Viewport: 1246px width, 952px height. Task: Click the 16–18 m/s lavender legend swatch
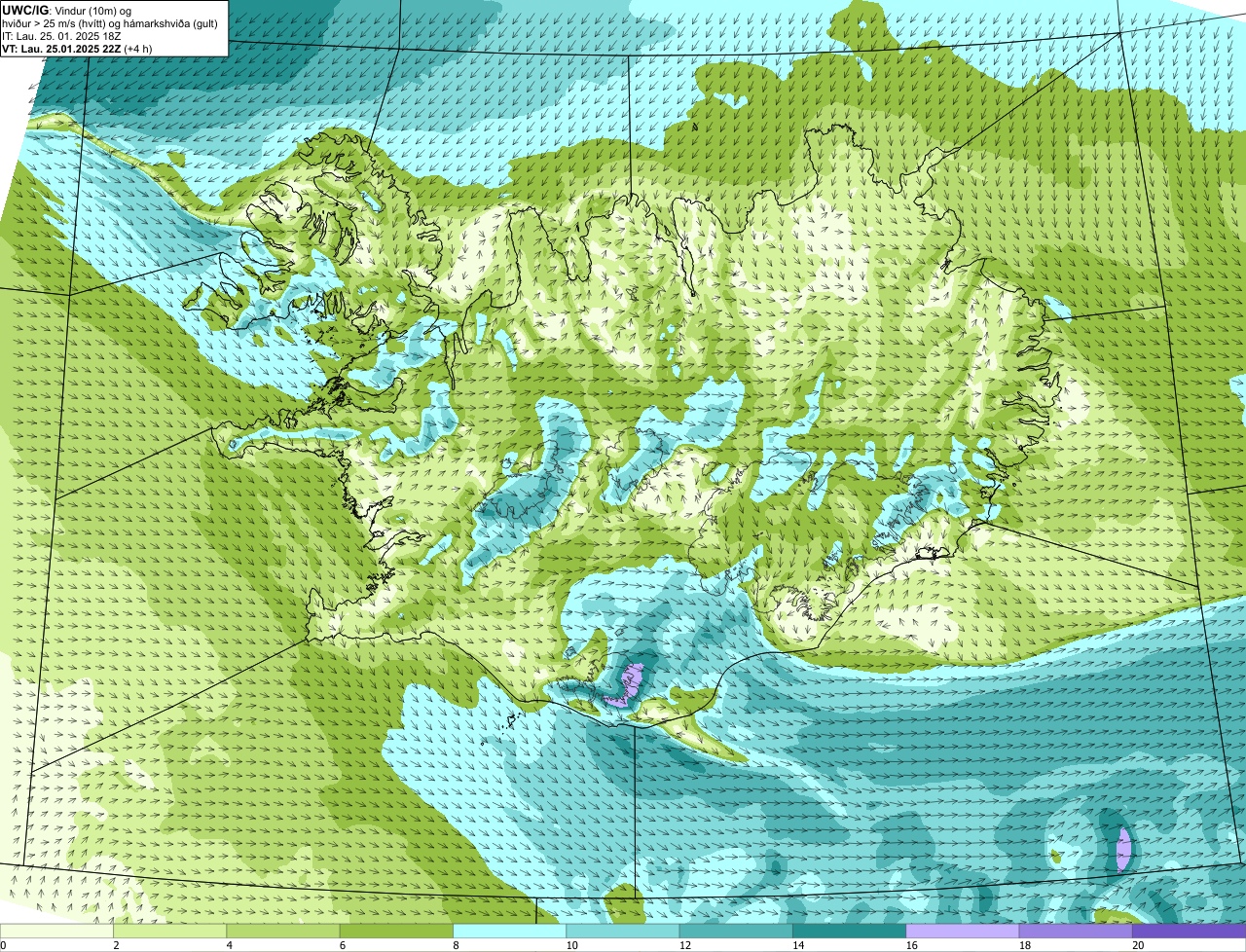(963, 931)
